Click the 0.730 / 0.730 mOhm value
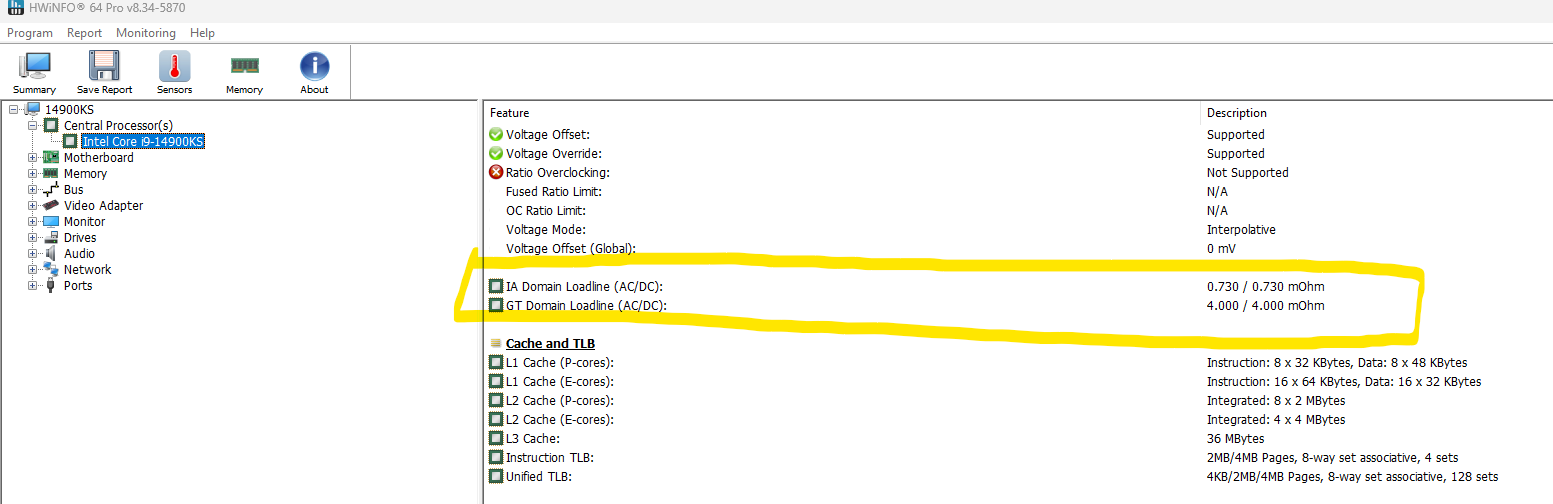Viewport: 1553px width, 504px height. click(1265, 286)
